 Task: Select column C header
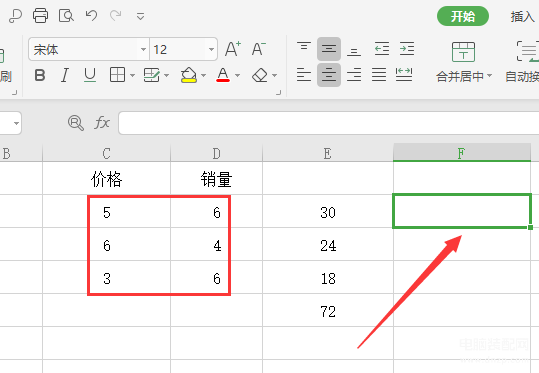[x=107, y=153]
